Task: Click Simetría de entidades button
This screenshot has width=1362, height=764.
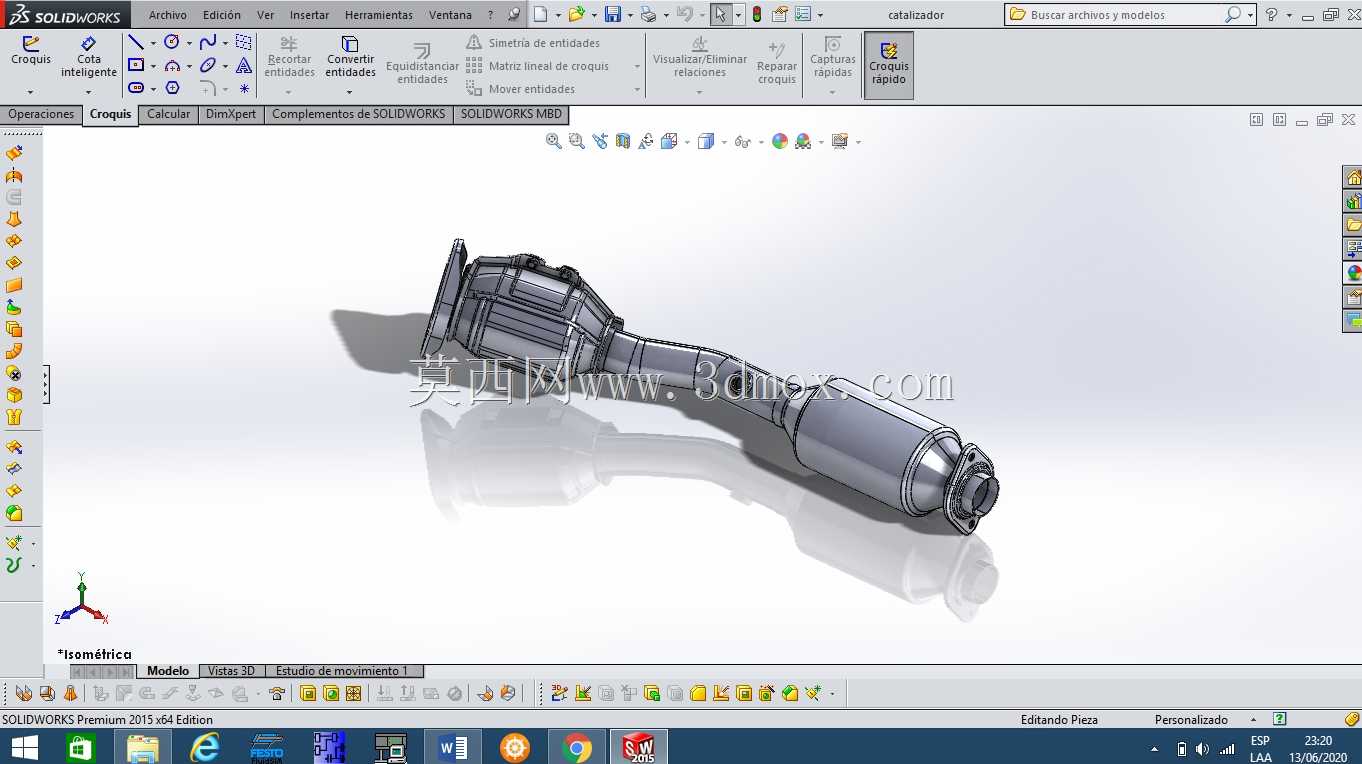Action: (x=534, y=43)
